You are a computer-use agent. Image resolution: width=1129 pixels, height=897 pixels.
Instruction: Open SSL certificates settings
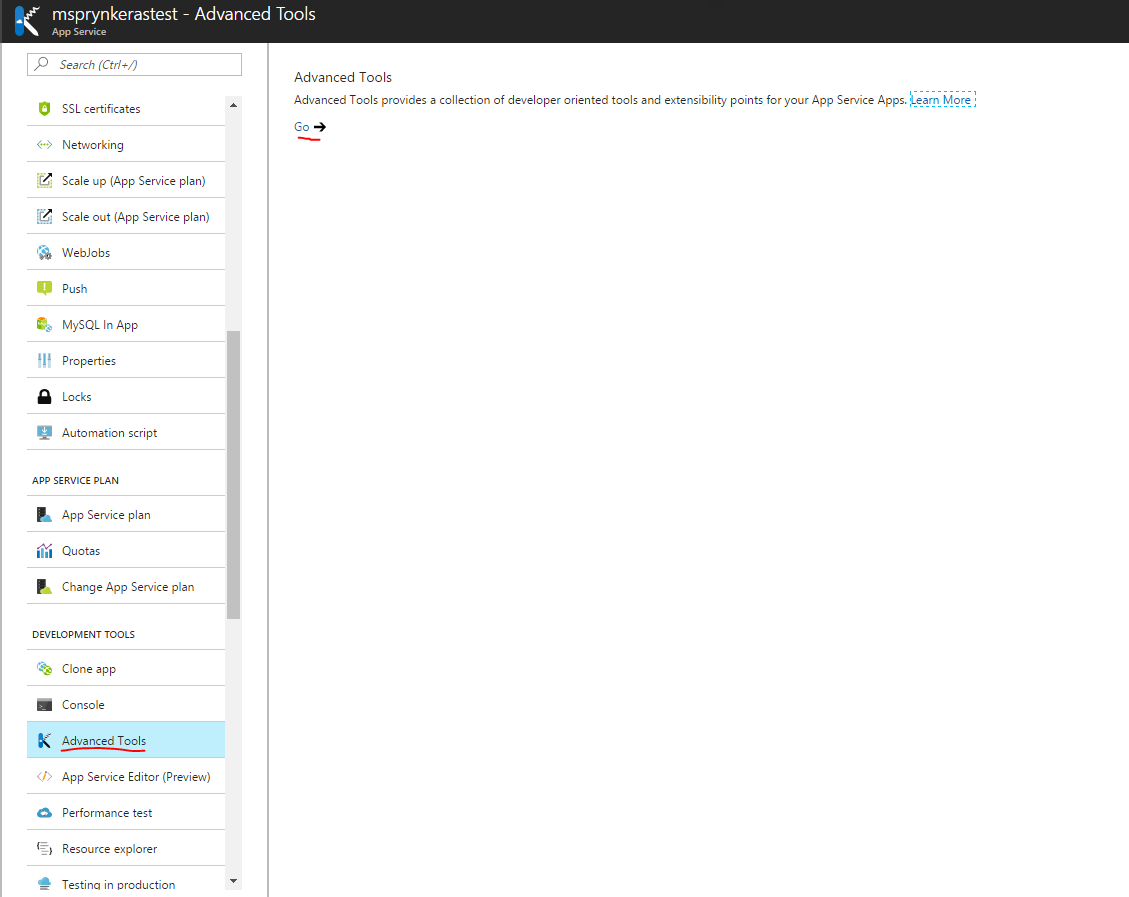tap(126, 109)
